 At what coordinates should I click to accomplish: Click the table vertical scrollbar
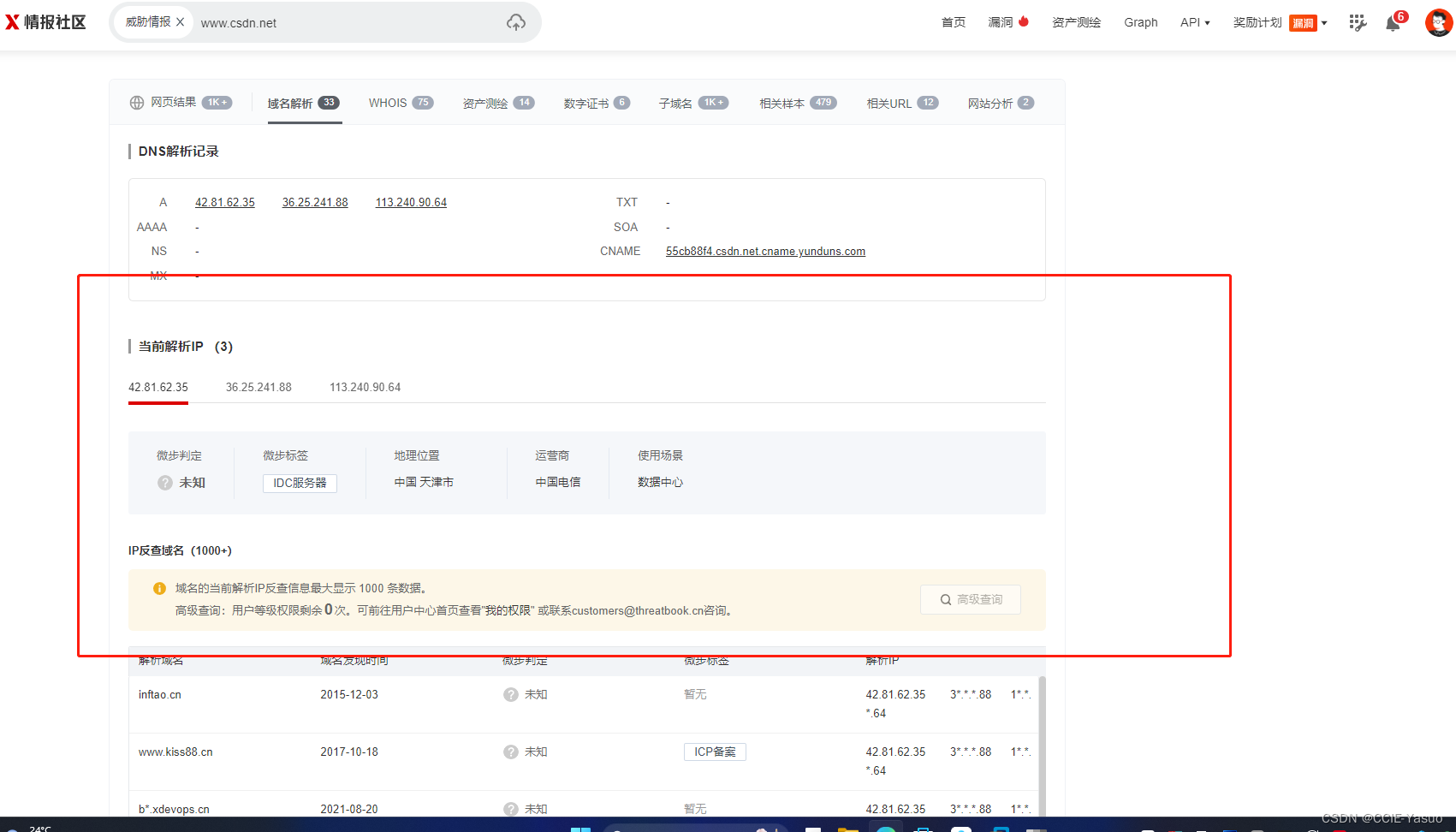(x=1042, y=745)
